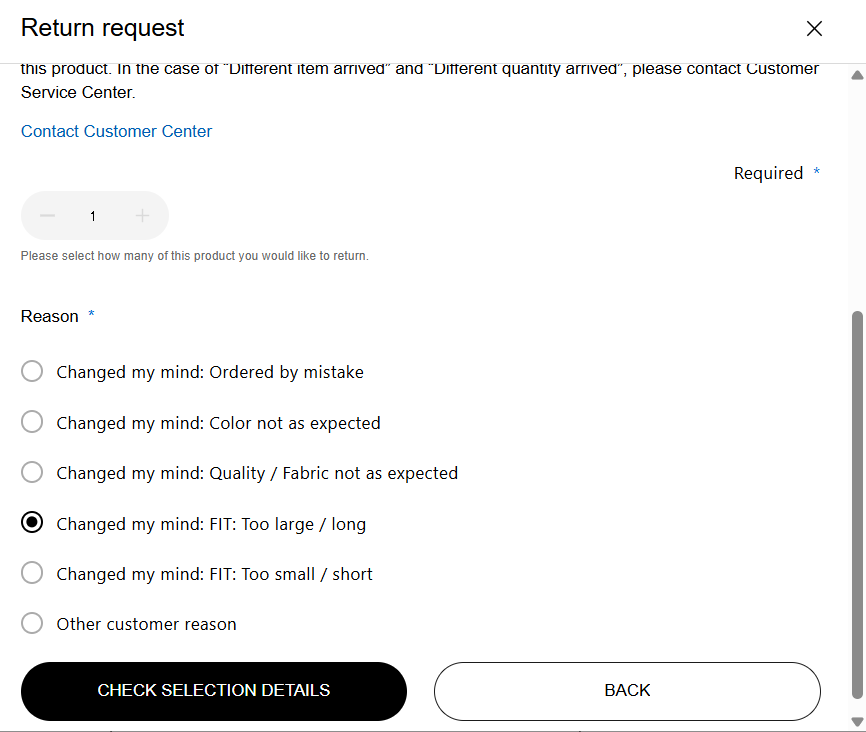Image resolution: width=866 pixels, height=732 pixels.
Task: Click the quantity help text below stepper
Action: [195, 256]
